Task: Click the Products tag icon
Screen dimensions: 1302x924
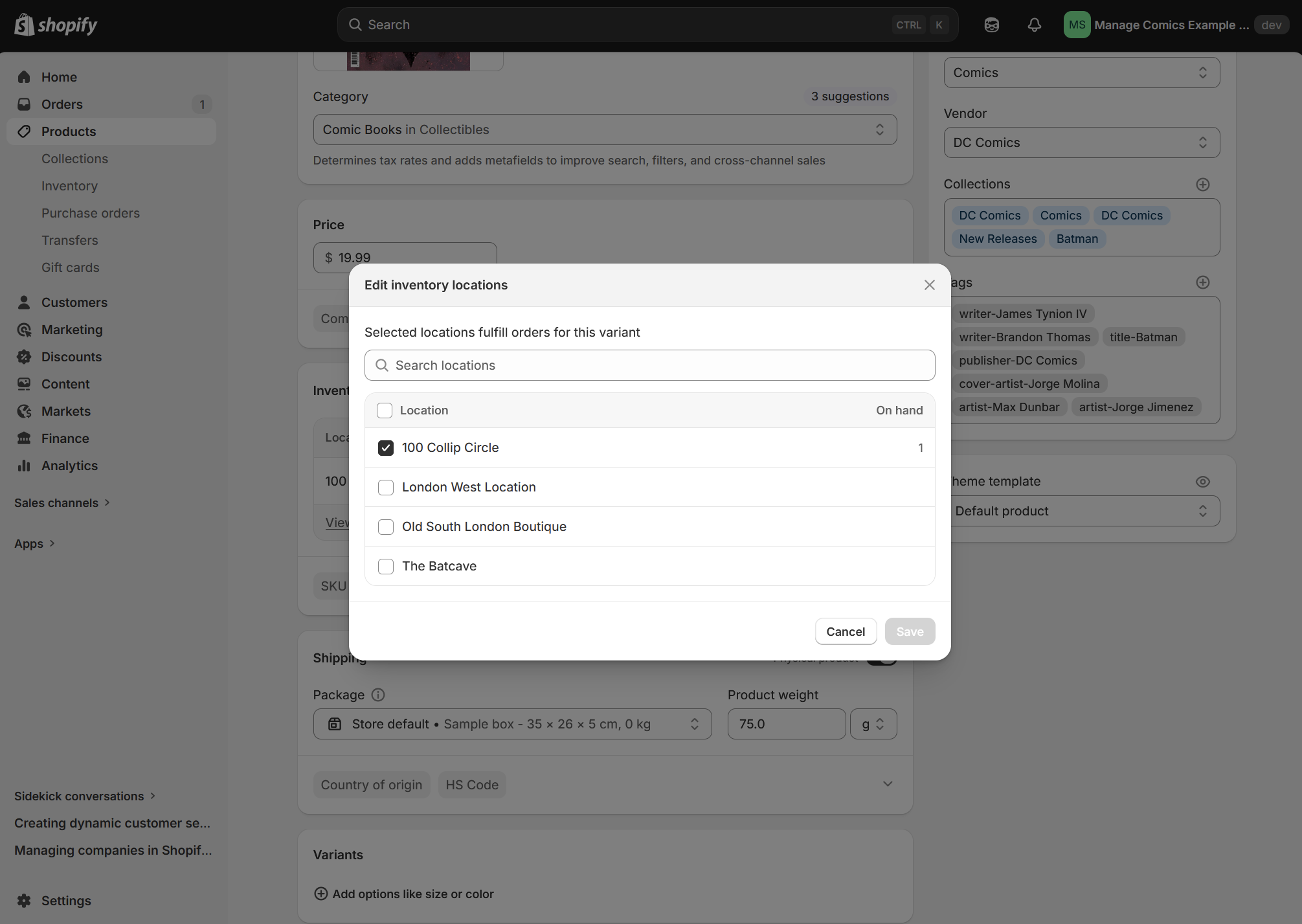Action: [24, 131]
